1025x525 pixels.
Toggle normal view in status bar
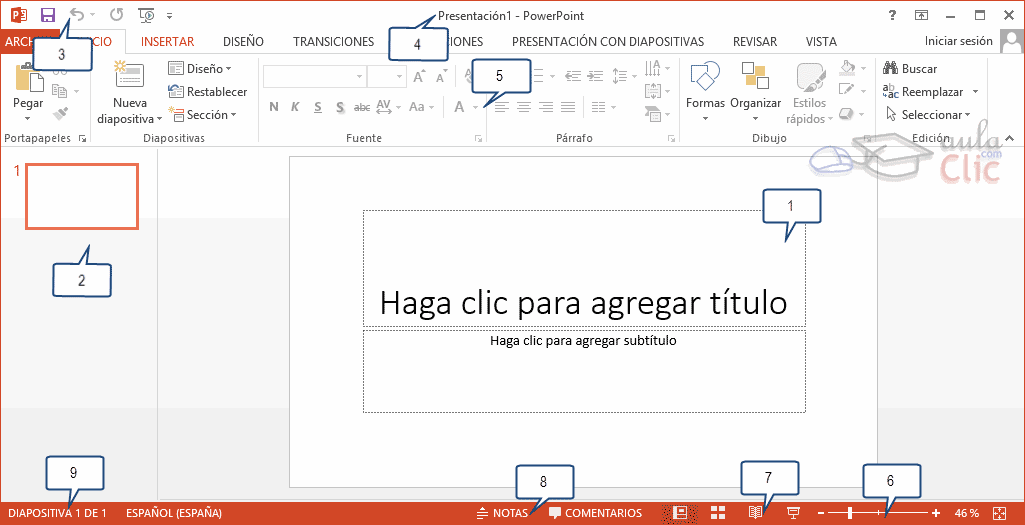click(682, 513)
